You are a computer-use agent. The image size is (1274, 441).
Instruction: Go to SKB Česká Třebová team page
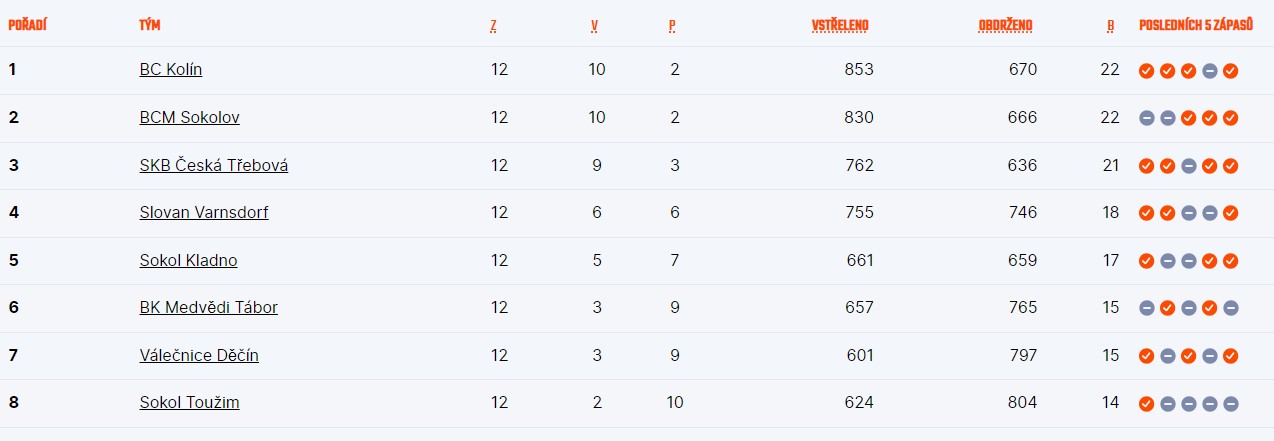pos(214,166)
